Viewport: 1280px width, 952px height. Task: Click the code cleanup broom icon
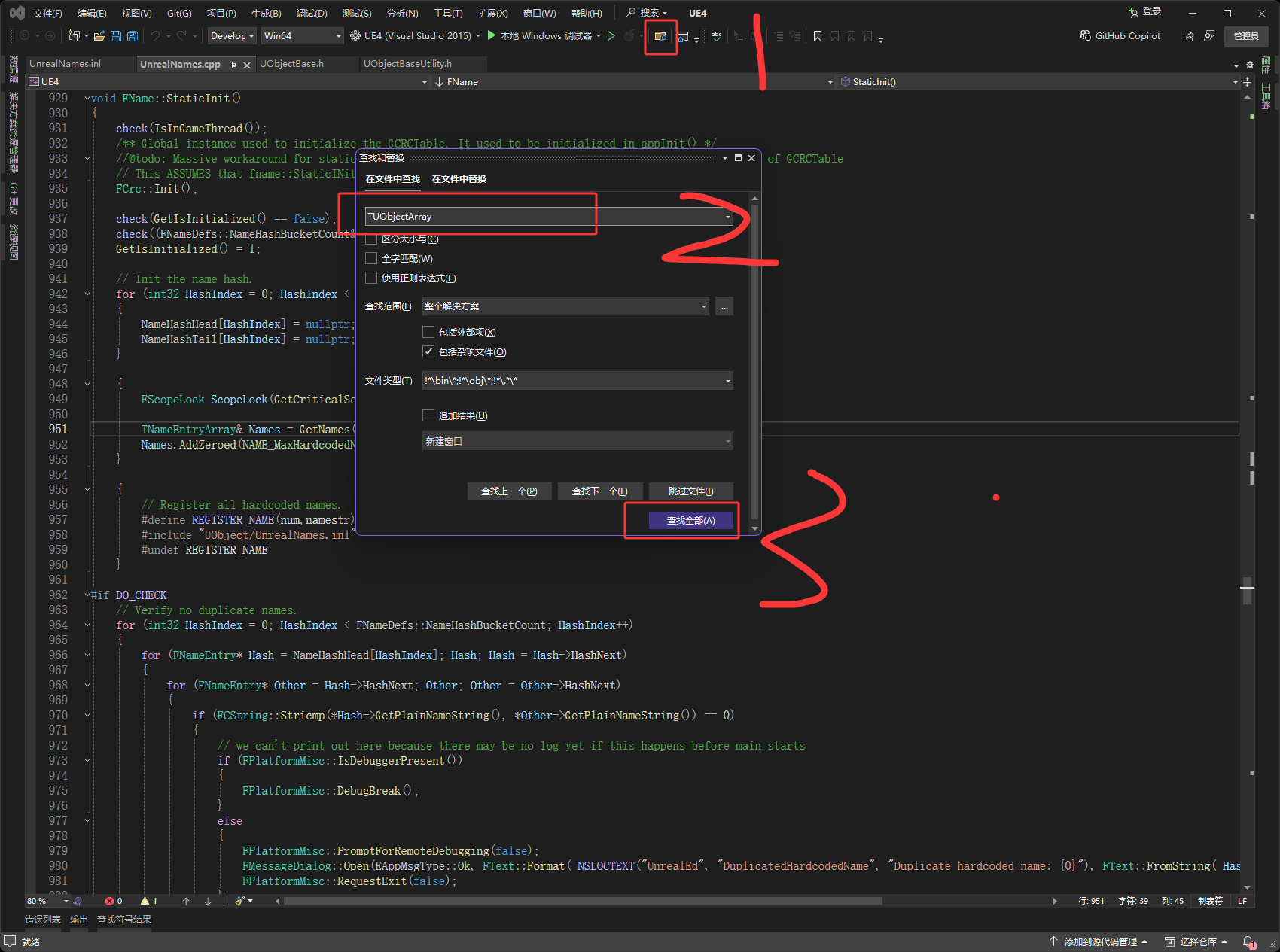(239, 901)
